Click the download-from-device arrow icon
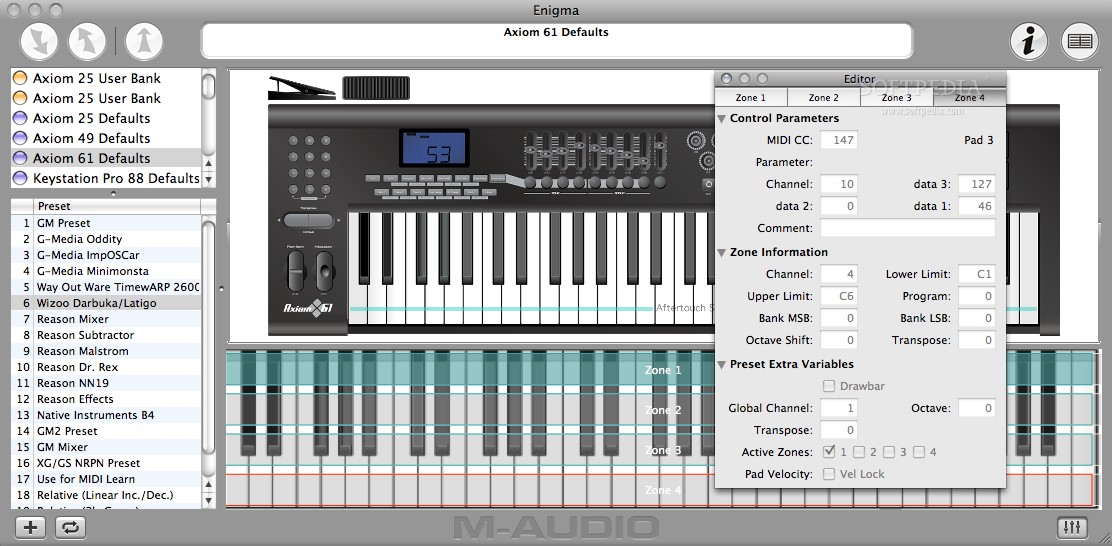Viewport: 1112px width, 546px height. pos(39,41)
